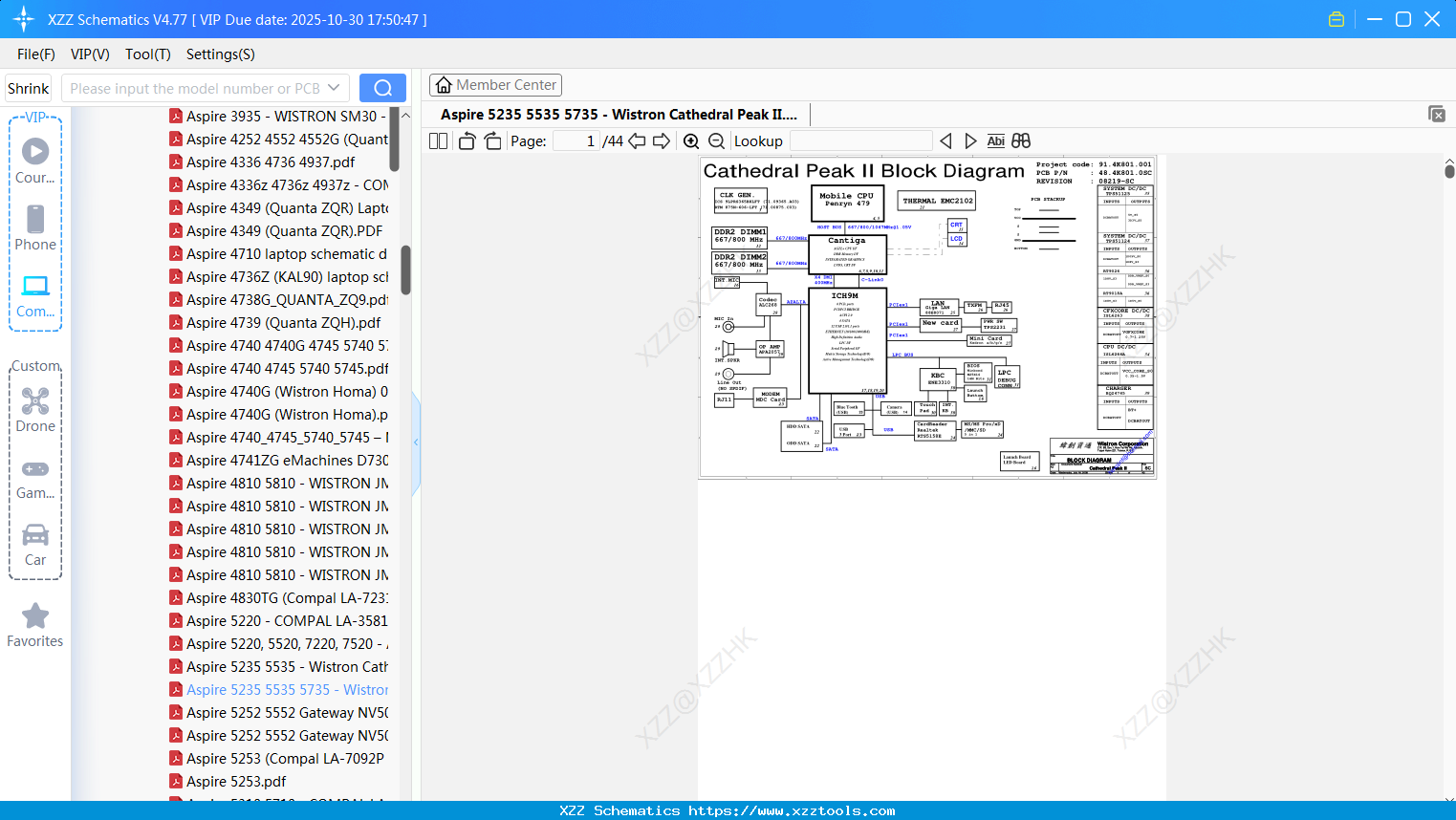Zoom in on the schematic
Viewport: 1456px width, 820px height.
click(691, 141)
